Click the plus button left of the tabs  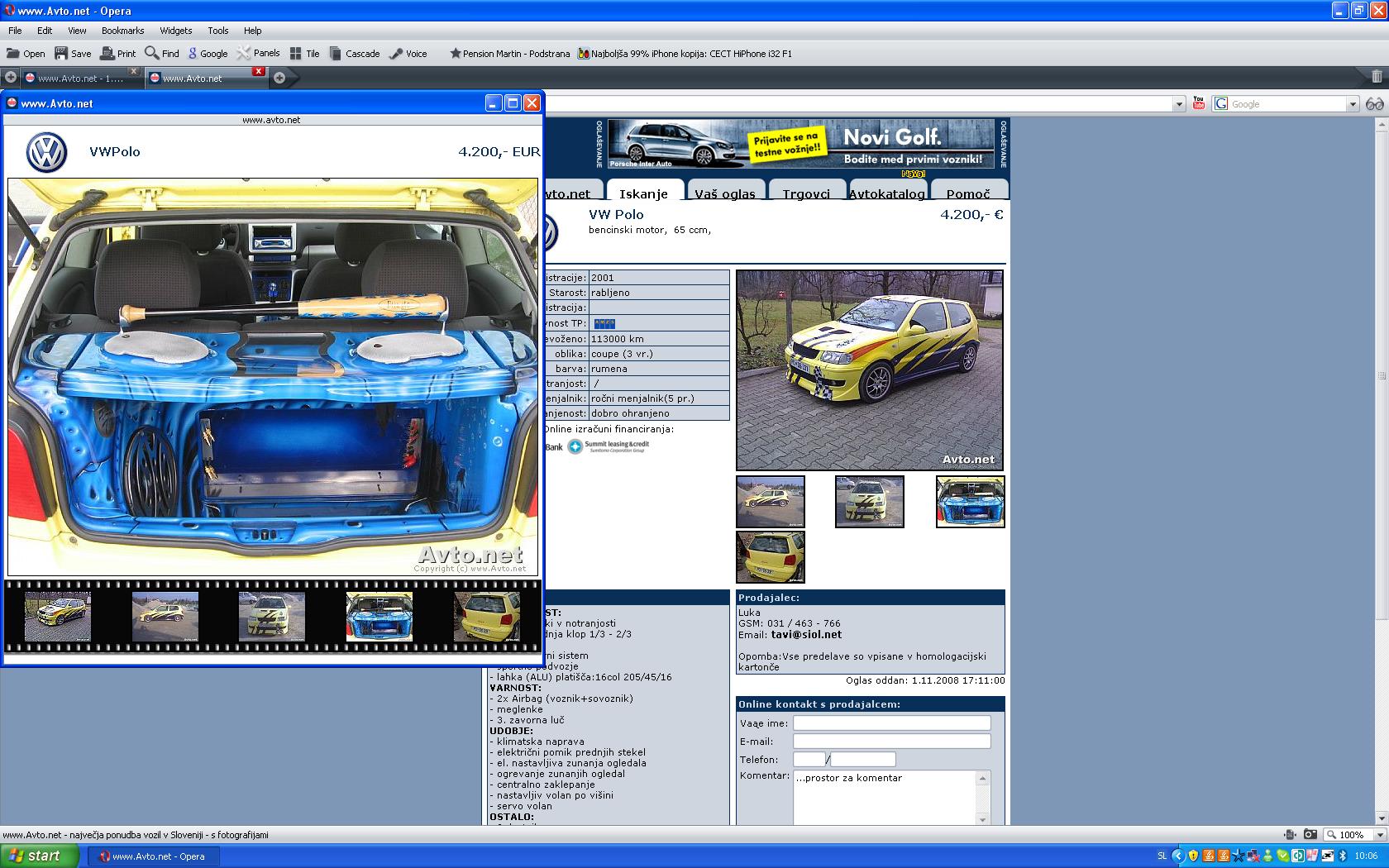coord(11,78)
